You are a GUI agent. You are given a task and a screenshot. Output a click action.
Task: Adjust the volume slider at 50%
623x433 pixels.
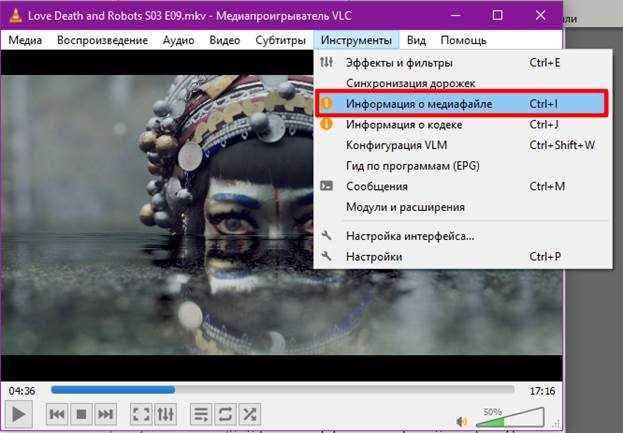point(510,417)
